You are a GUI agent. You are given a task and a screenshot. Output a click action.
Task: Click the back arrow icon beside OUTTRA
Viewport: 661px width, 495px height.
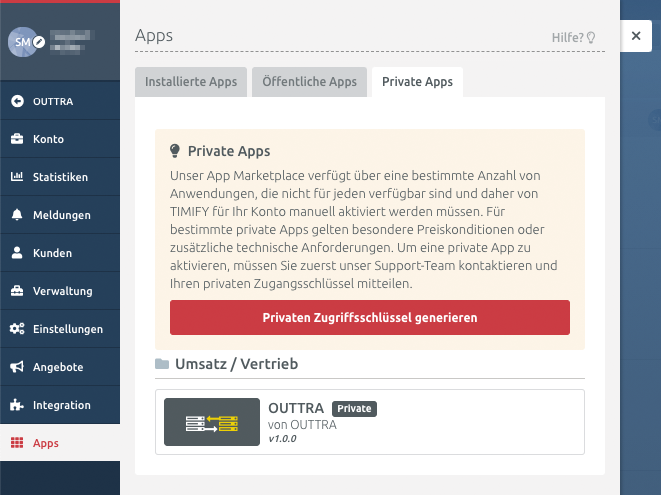[x=17, y=101]
